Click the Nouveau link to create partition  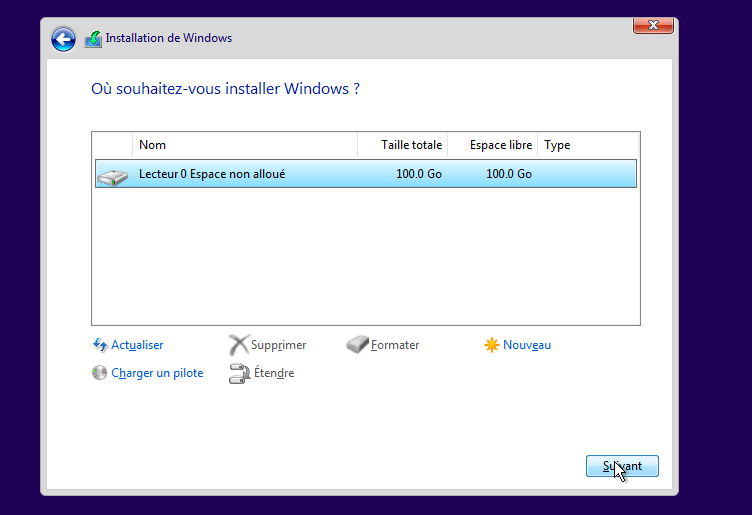(x=526, y=345)
